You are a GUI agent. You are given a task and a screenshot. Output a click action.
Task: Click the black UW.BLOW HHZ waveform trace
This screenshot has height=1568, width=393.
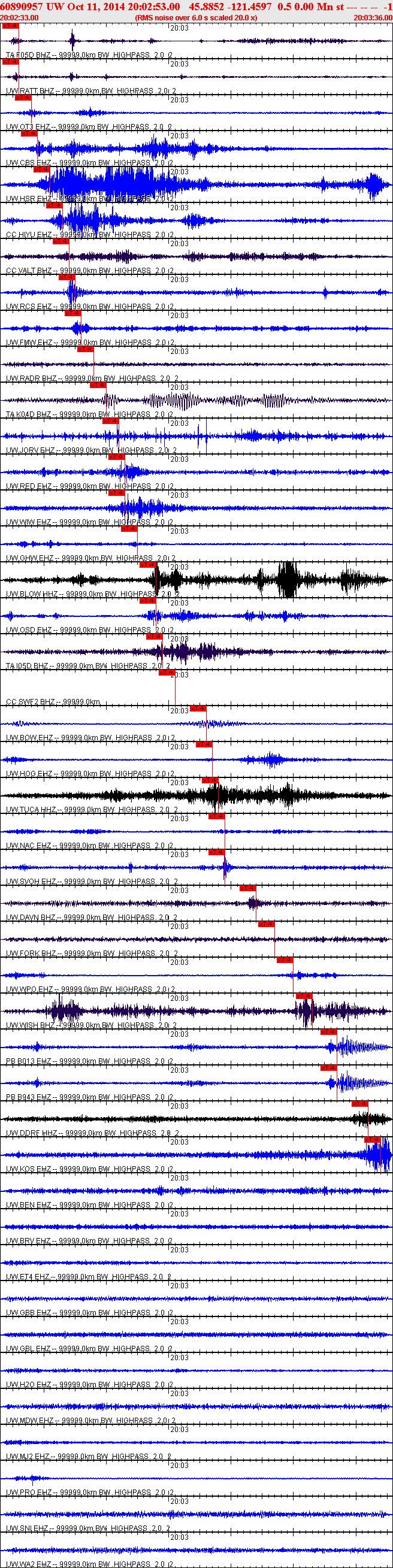[196, 580]
